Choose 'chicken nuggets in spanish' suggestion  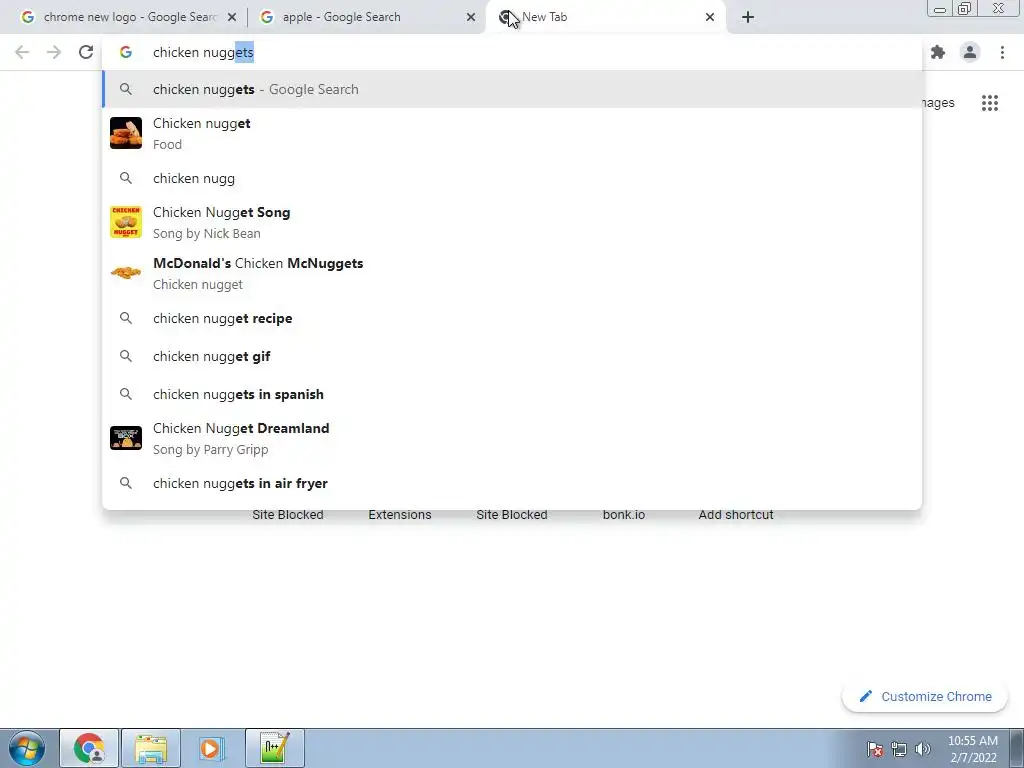pyautogui.click(x=512, y=394)
